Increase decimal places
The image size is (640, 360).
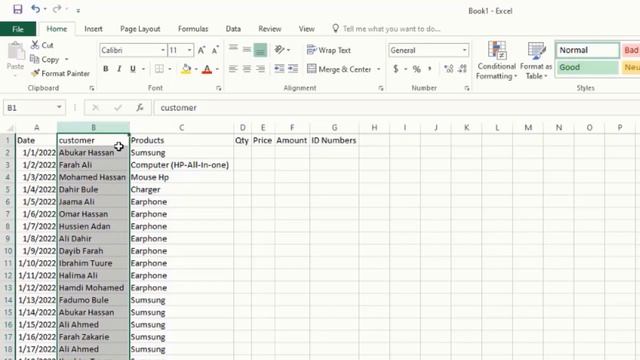coord(449,69)
